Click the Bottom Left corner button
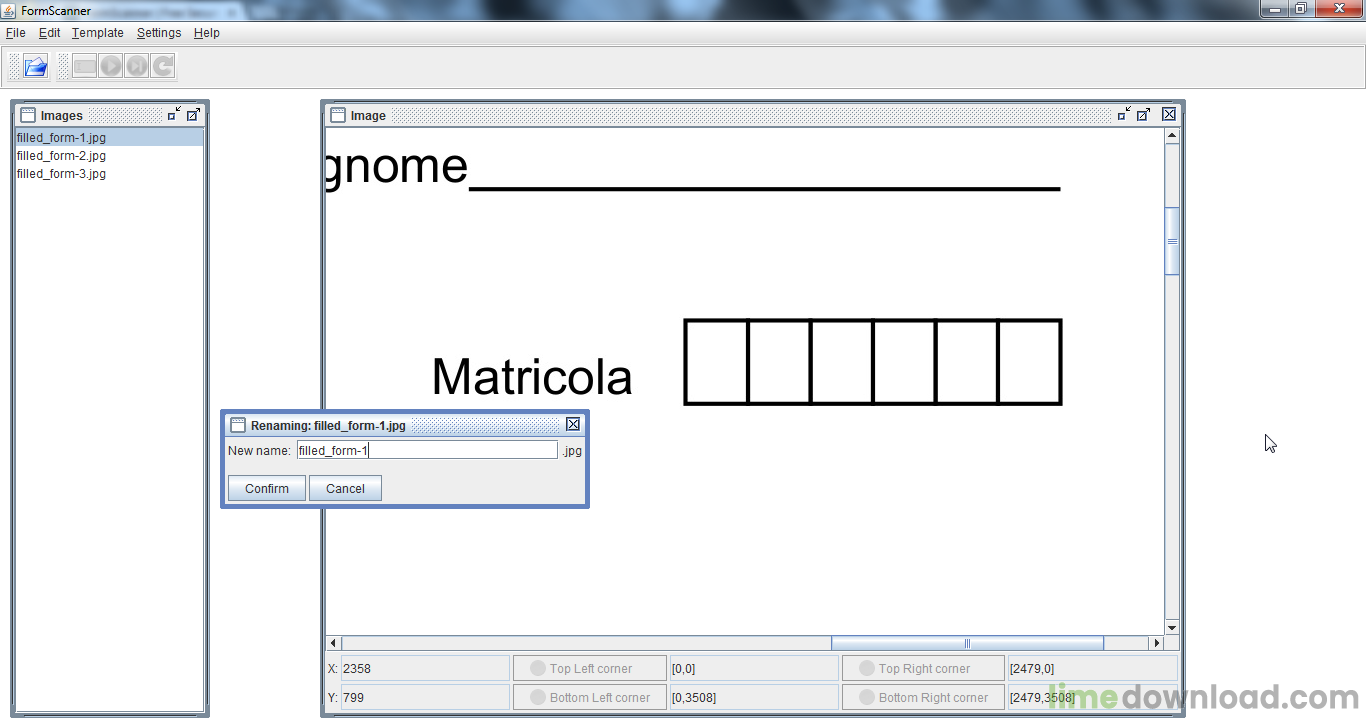 (x=590, y=697)
